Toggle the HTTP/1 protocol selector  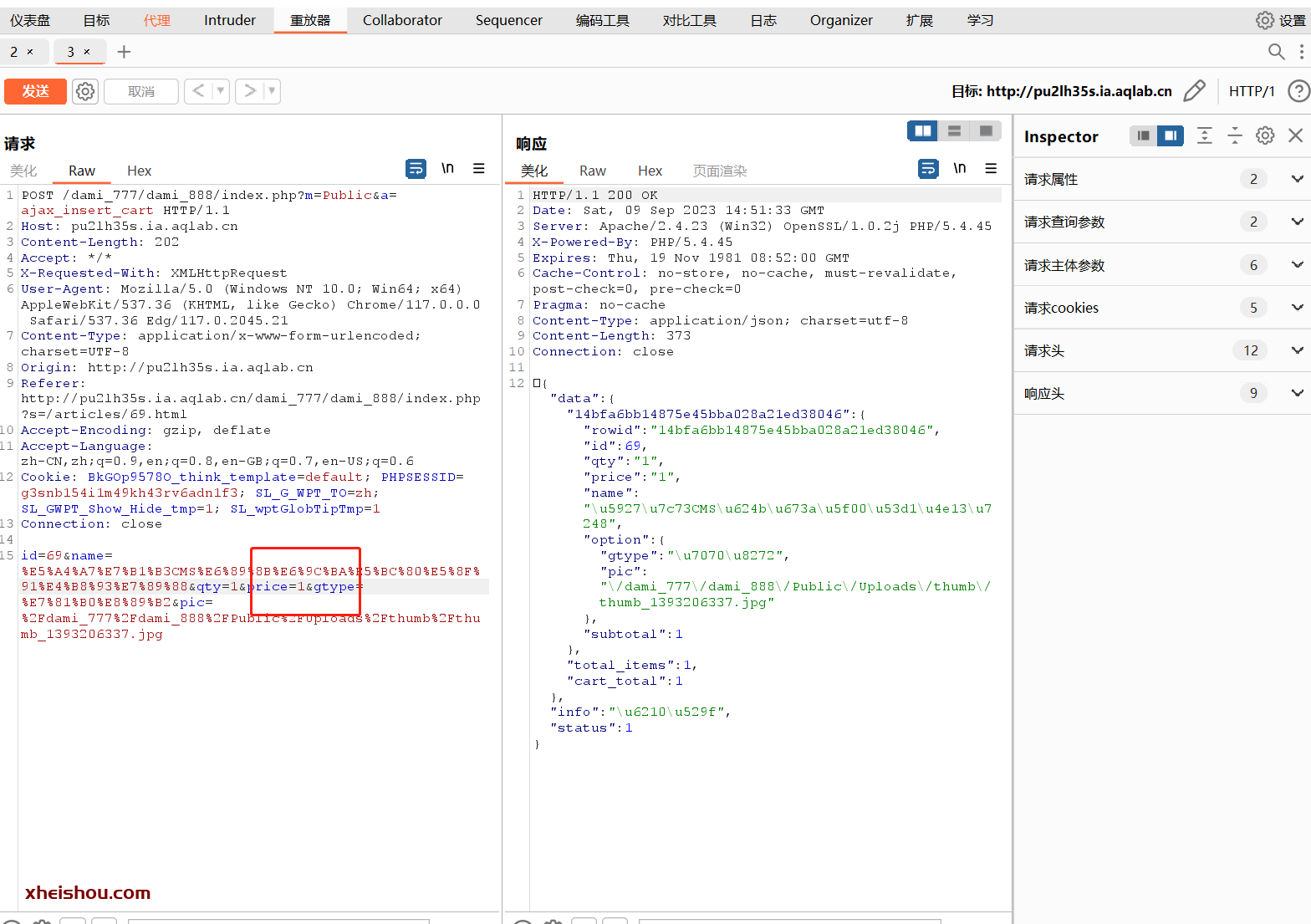coord(1252,91)
